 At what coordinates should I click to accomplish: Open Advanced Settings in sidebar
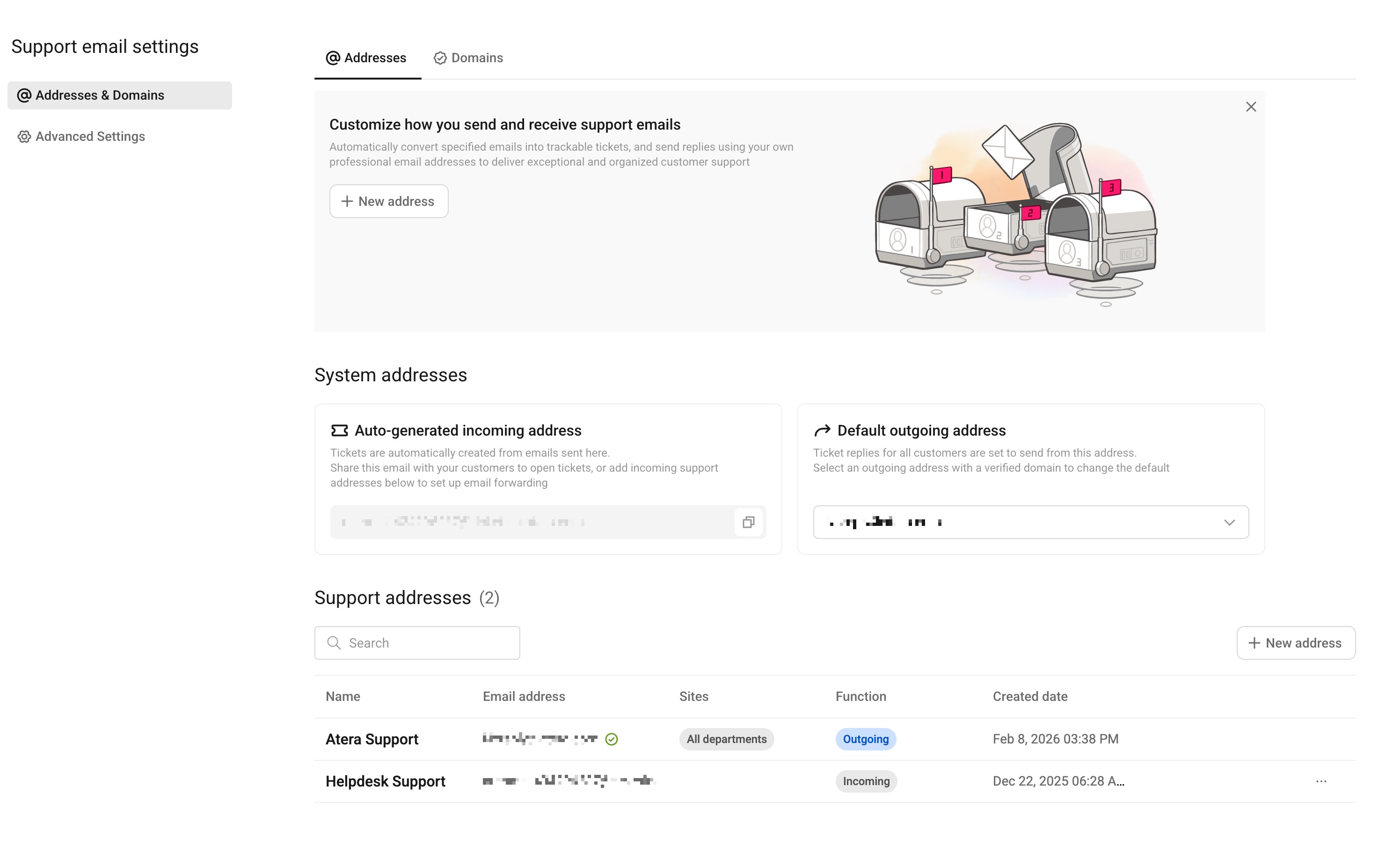coord(81,136)
